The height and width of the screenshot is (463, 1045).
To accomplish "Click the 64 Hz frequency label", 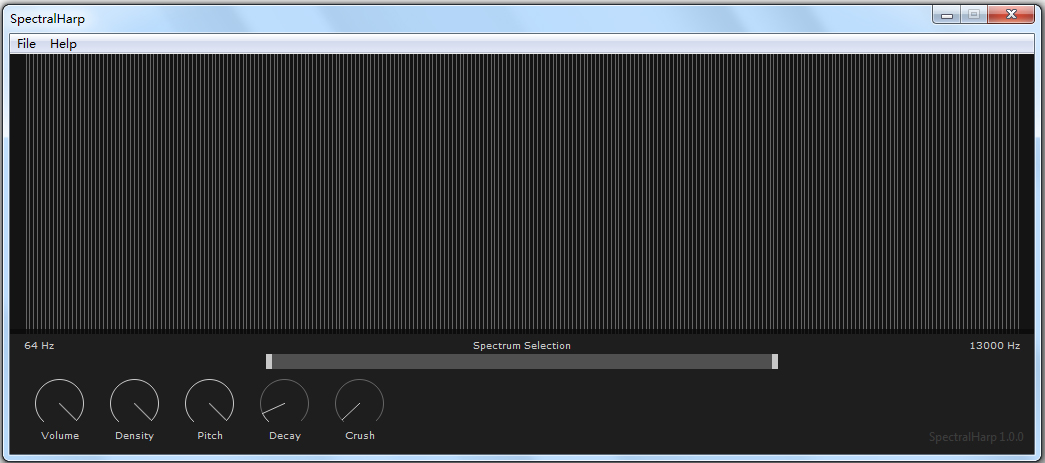I will (39, 346).
